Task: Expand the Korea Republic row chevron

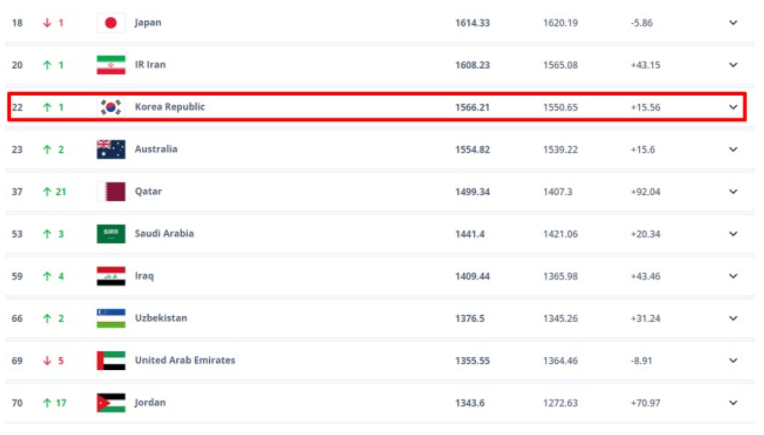Action: (x=733, y=107)
